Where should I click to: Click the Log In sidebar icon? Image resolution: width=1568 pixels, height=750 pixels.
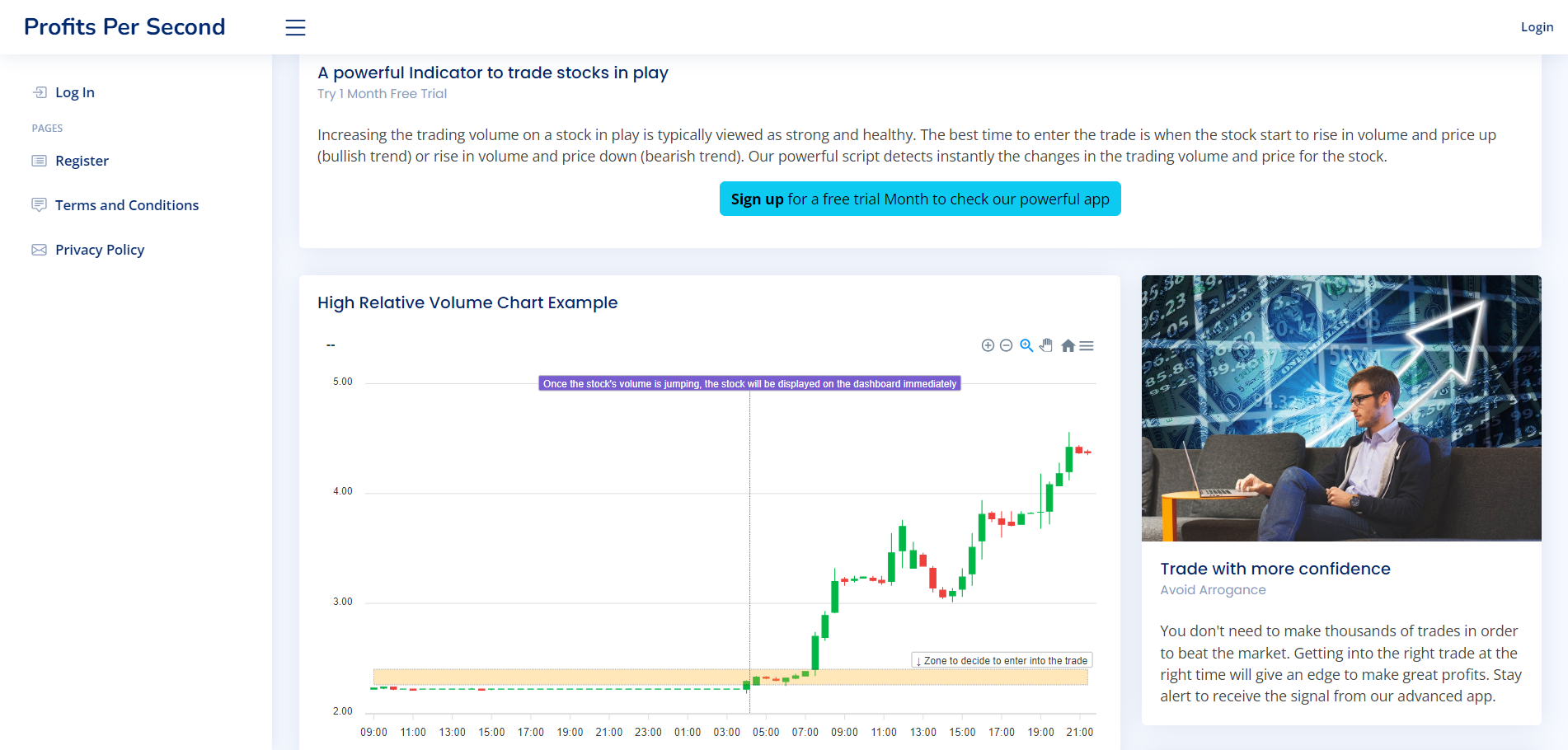[x=40, y=92]
